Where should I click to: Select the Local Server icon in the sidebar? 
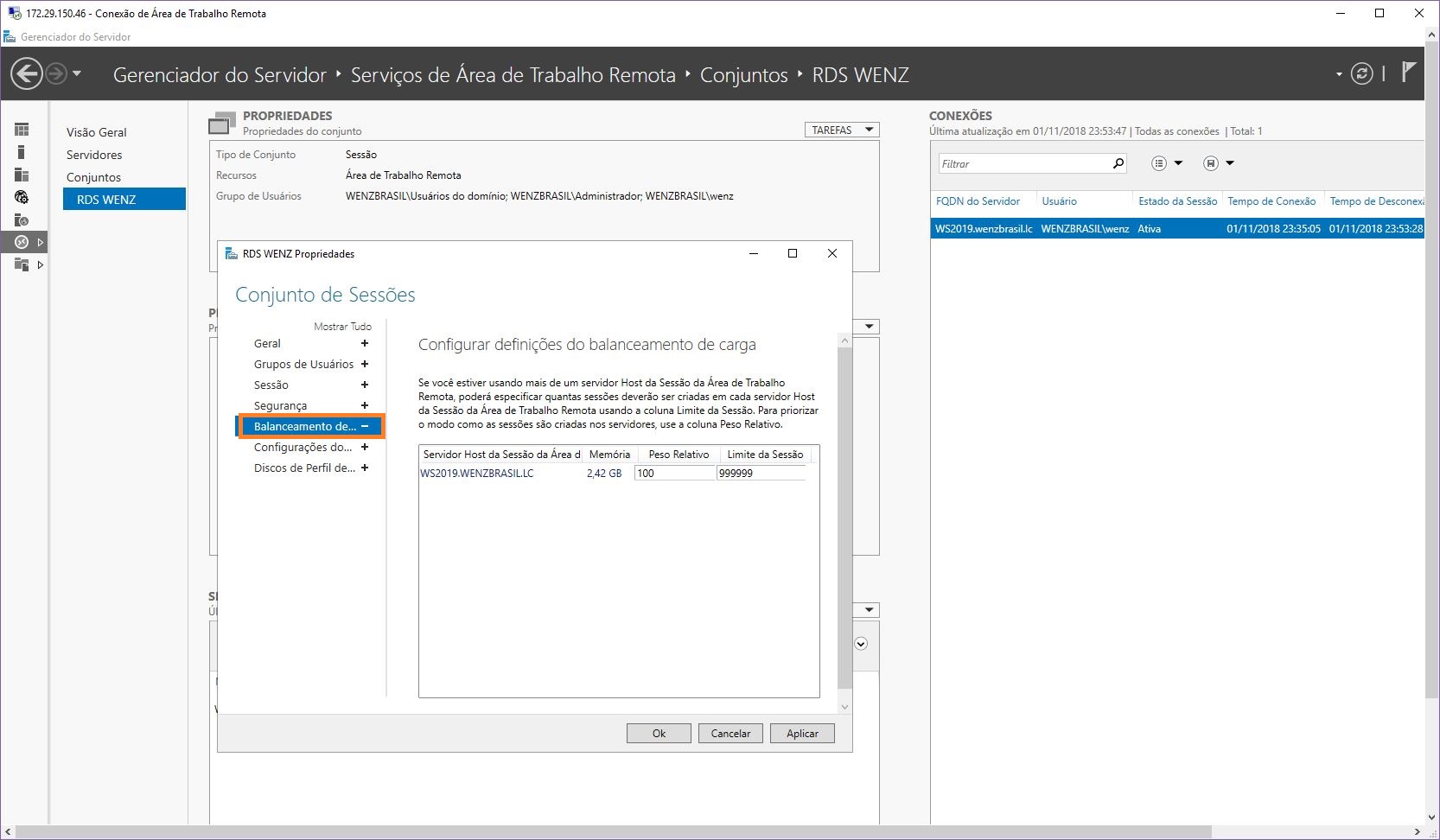click(x=22, y=152)
